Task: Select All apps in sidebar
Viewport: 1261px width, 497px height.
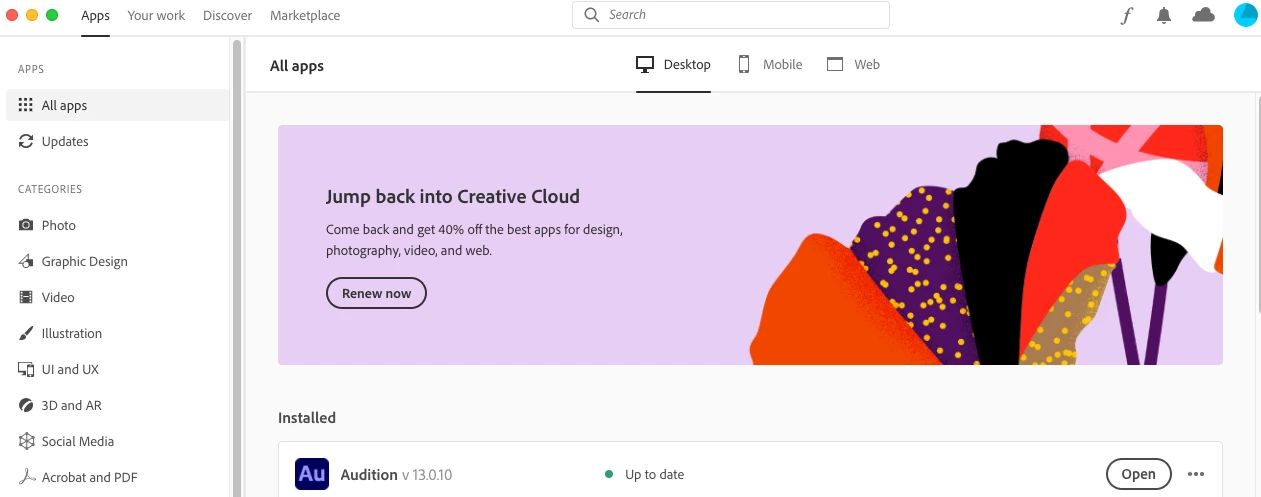Action: point(117,105)
